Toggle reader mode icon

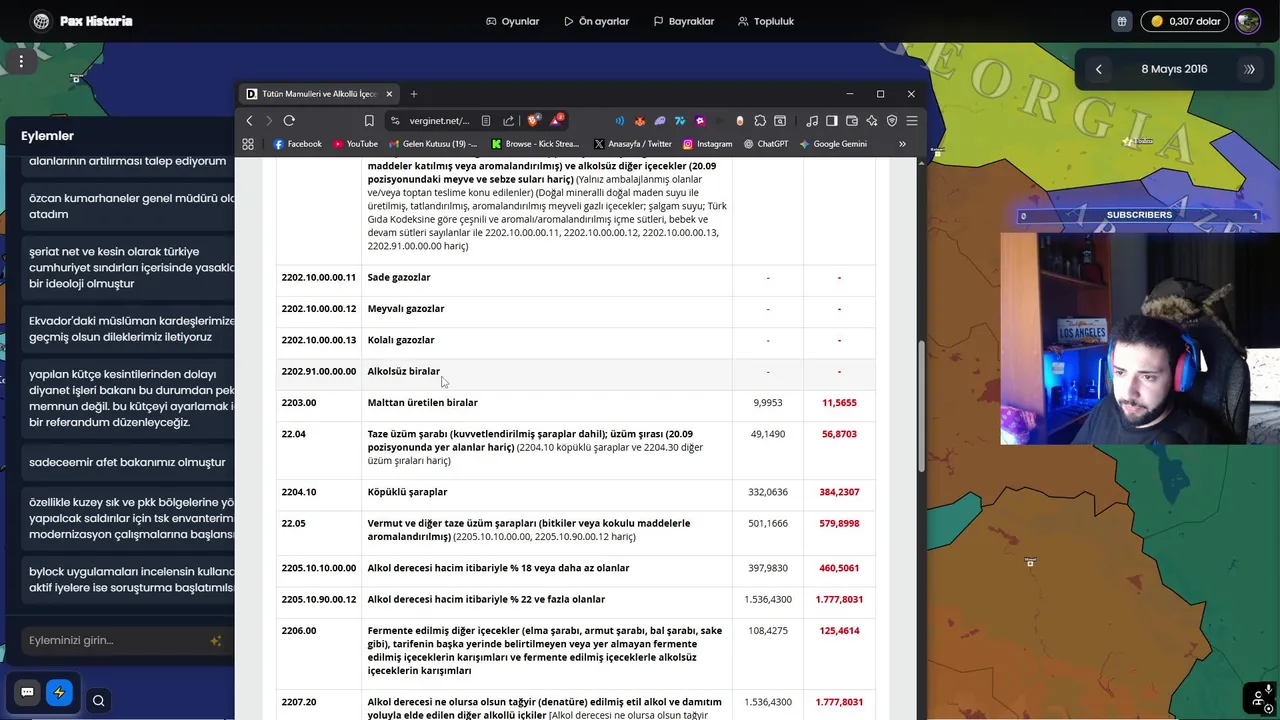[x=486, y=120]
